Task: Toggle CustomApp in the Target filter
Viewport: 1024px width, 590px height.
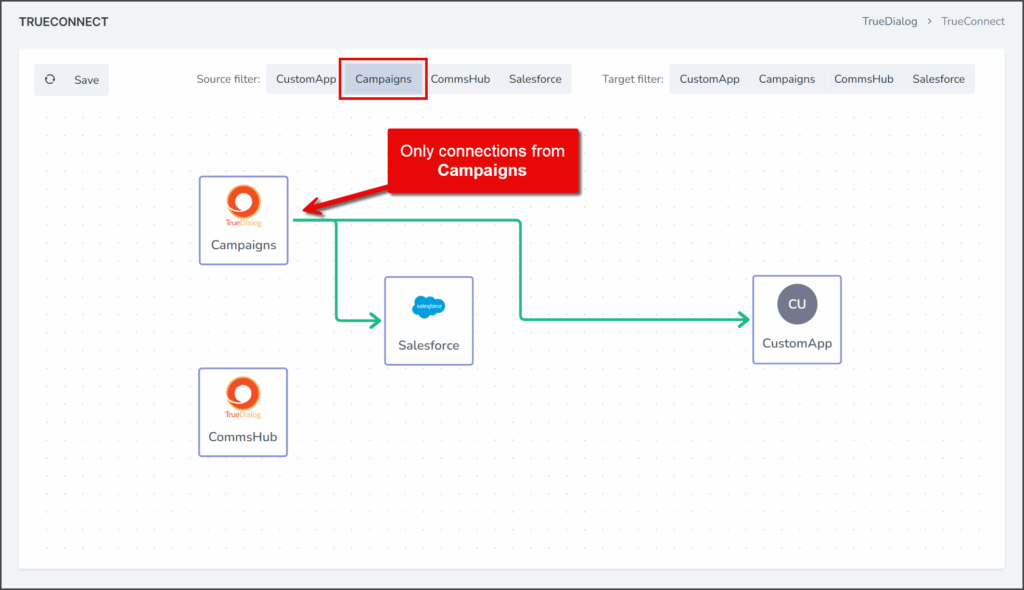Action: (709, 79)
